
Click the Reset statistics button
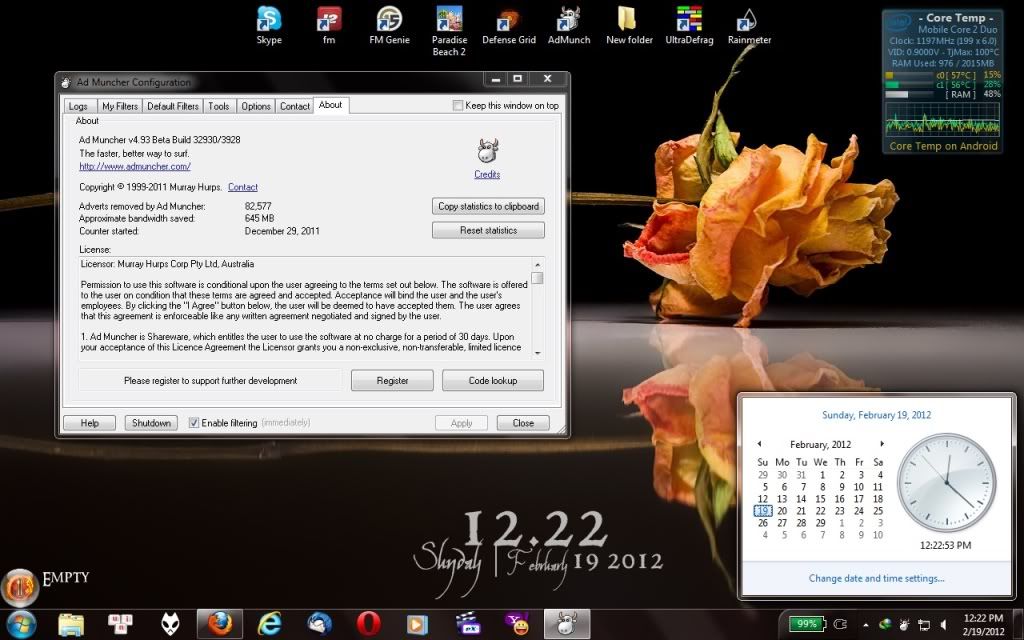tap(488, 231)
